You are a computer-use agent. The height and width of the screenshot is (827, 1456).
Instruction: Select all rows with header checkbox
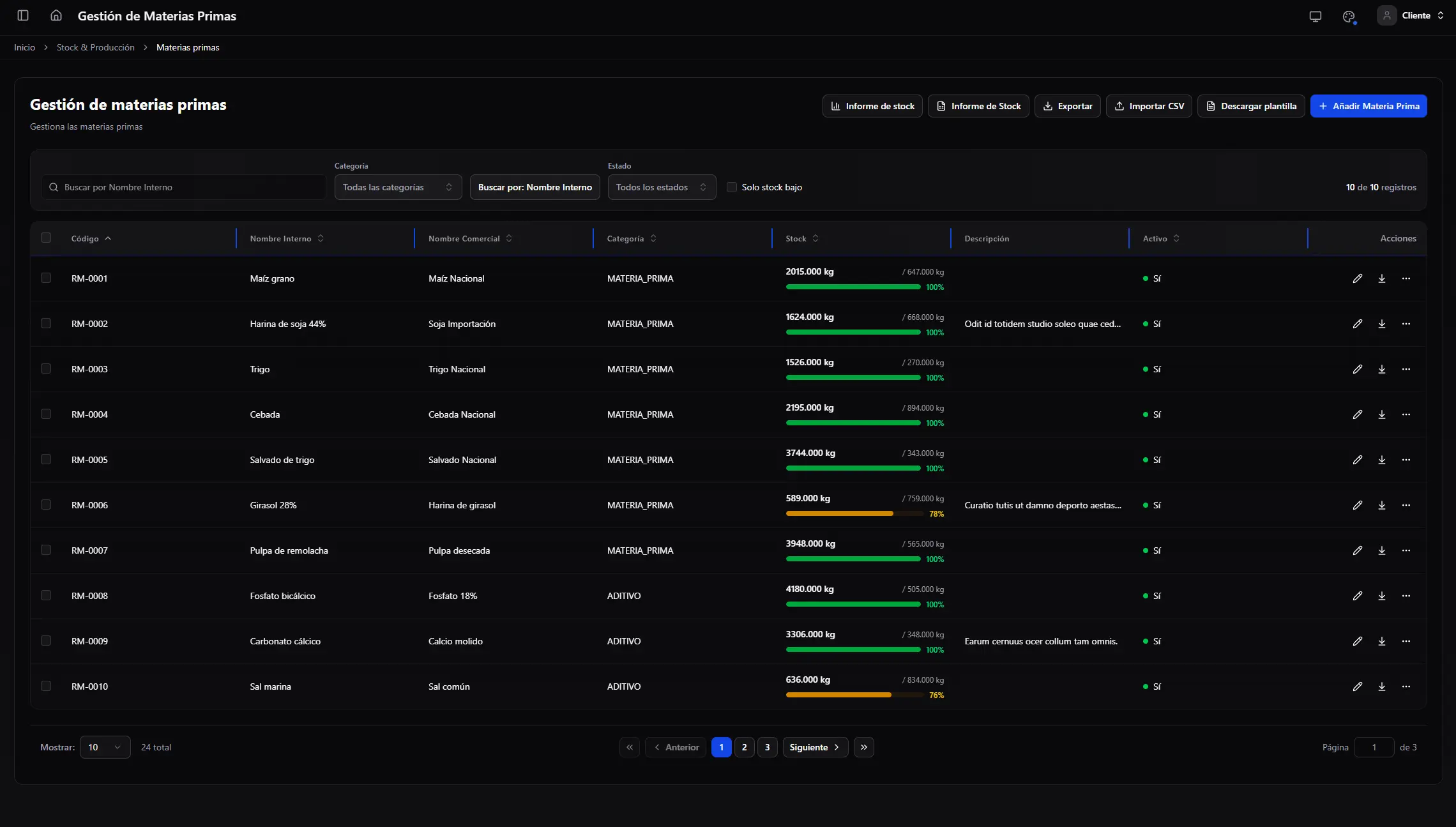pos(46,238)
